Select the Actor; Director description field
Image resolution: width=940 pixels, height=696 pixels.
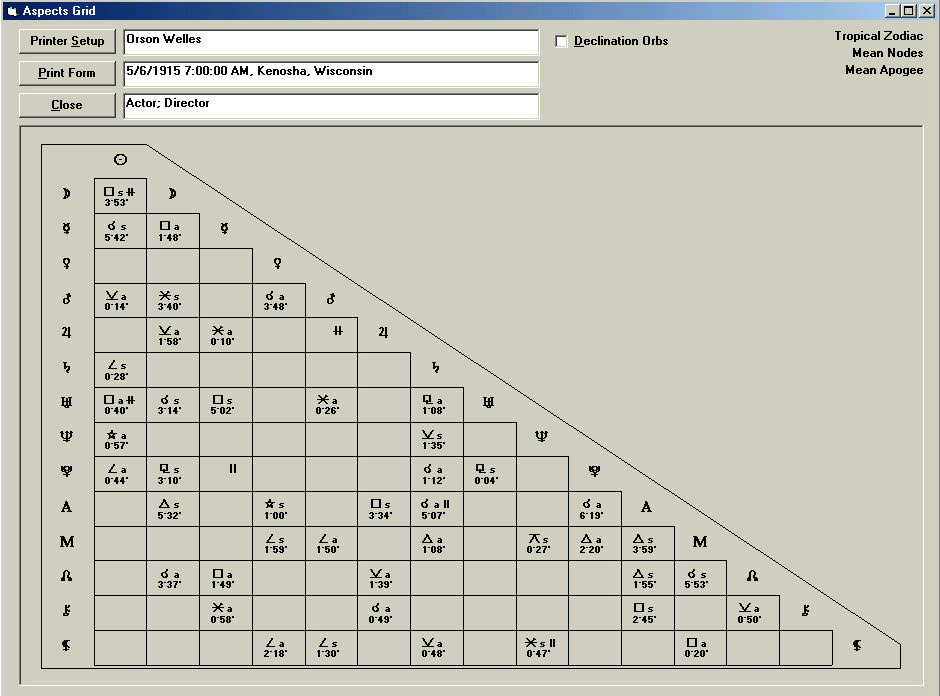330,103
